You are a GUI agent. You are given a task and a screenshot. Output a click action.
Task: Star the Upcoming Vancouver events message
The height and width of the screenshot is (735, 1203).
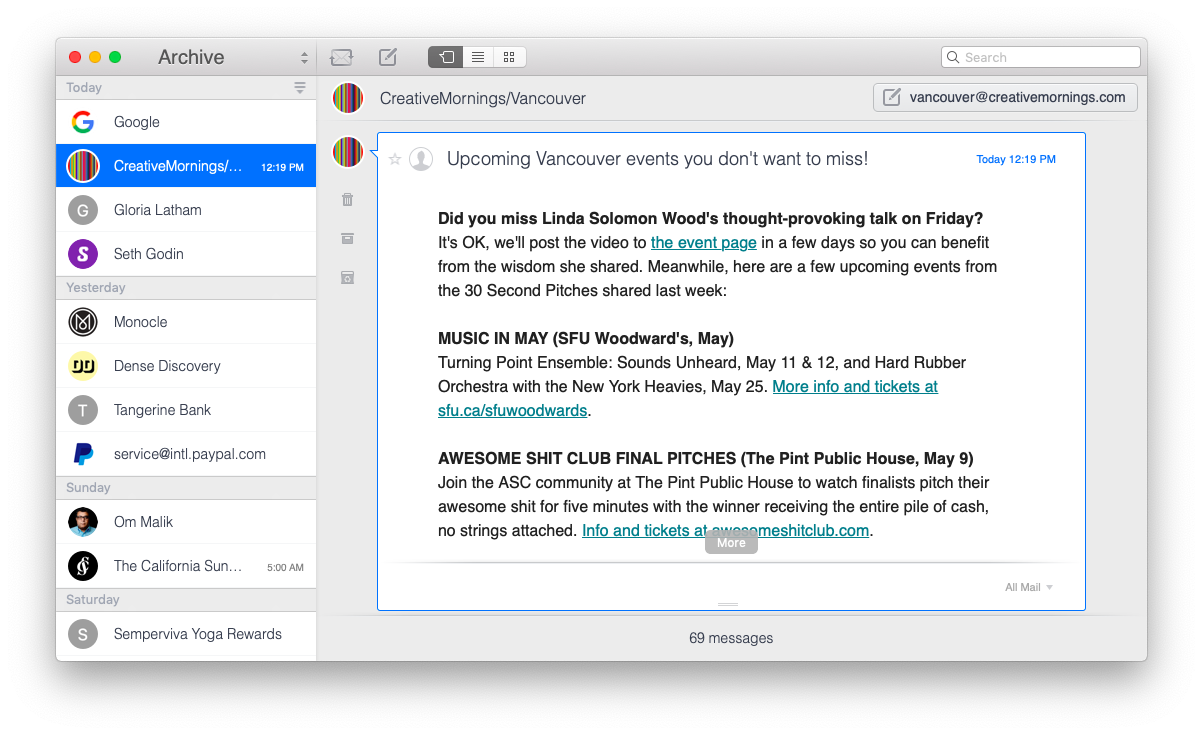pos(395,159)
